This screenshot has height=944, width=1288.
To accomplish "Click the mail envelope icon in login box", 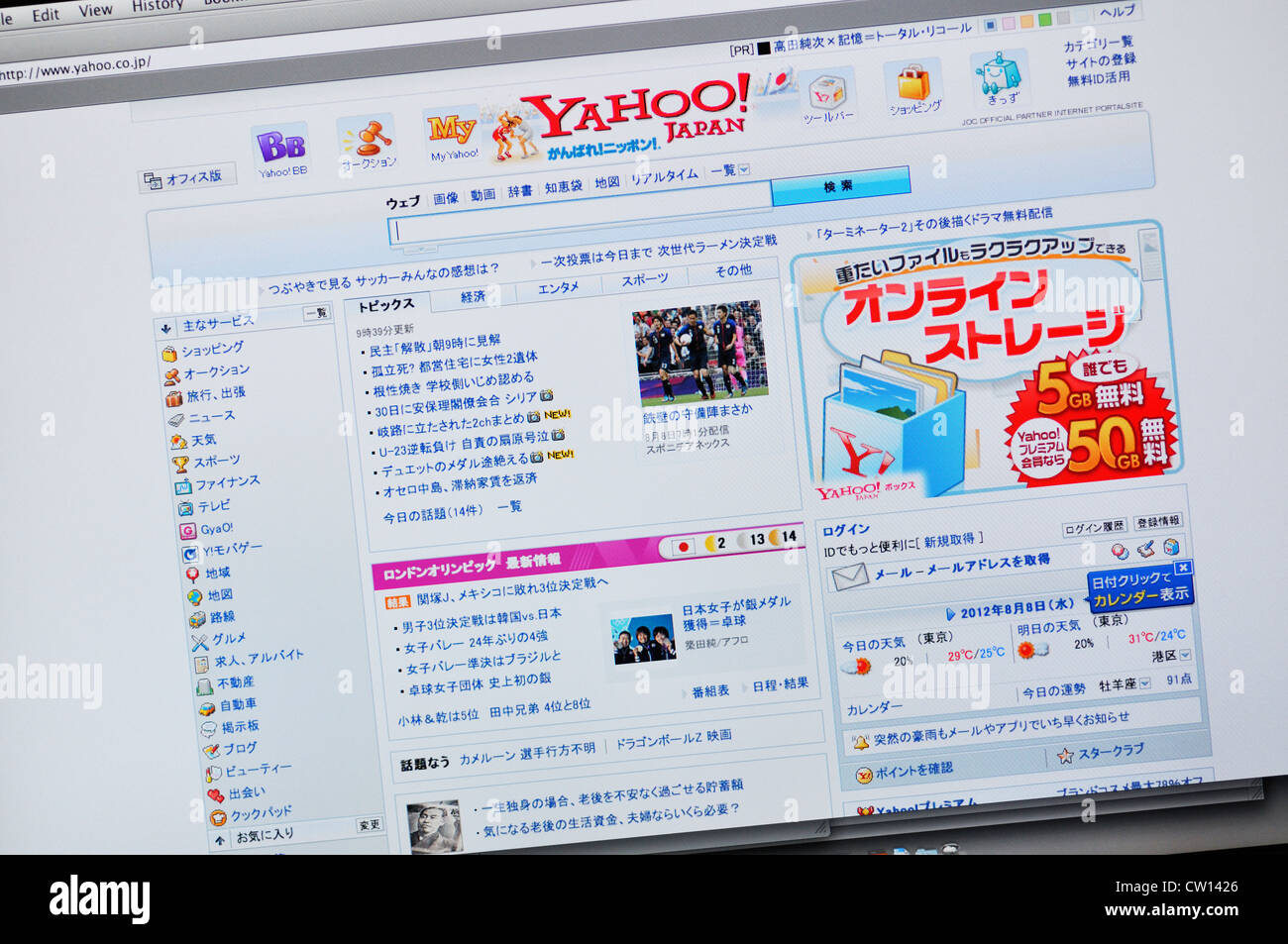I will (850, 577).
